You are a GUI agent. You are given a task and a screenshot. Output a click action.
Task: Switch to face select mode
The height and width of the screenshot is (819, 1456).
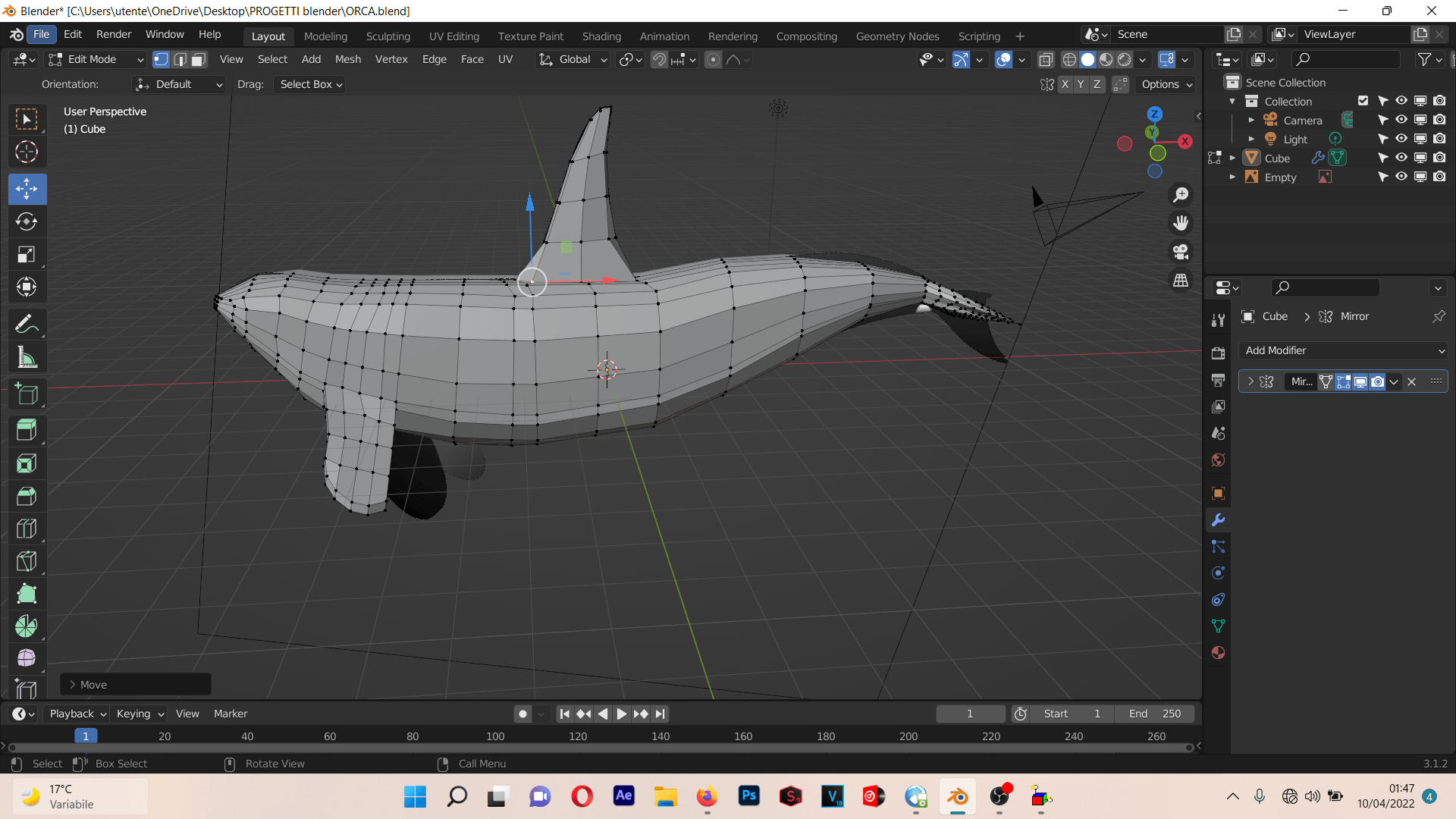pyautogui.click(x=199, y=59)
